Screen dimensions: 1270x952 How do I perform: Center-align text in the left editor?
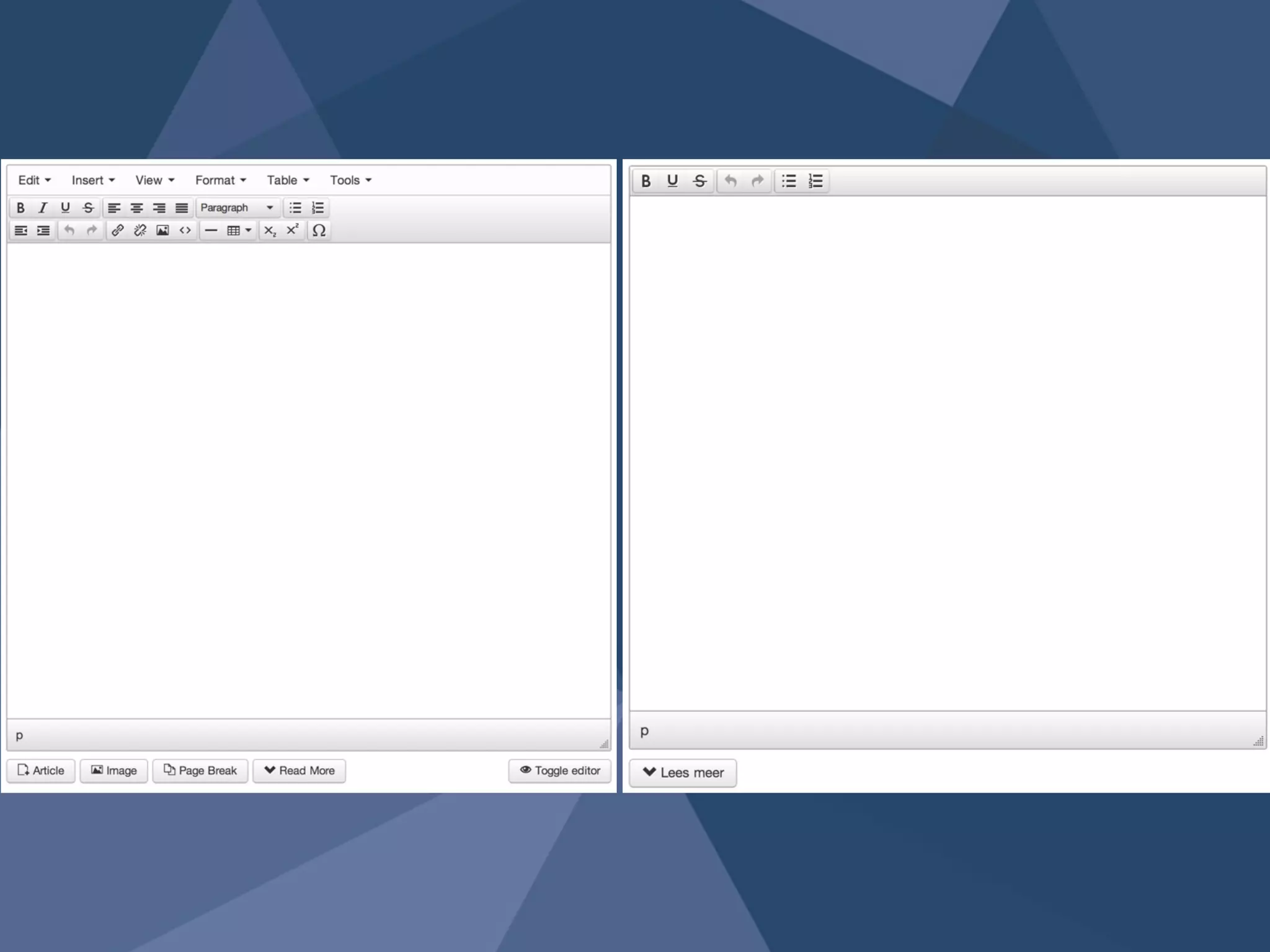[x=136, y=208]
